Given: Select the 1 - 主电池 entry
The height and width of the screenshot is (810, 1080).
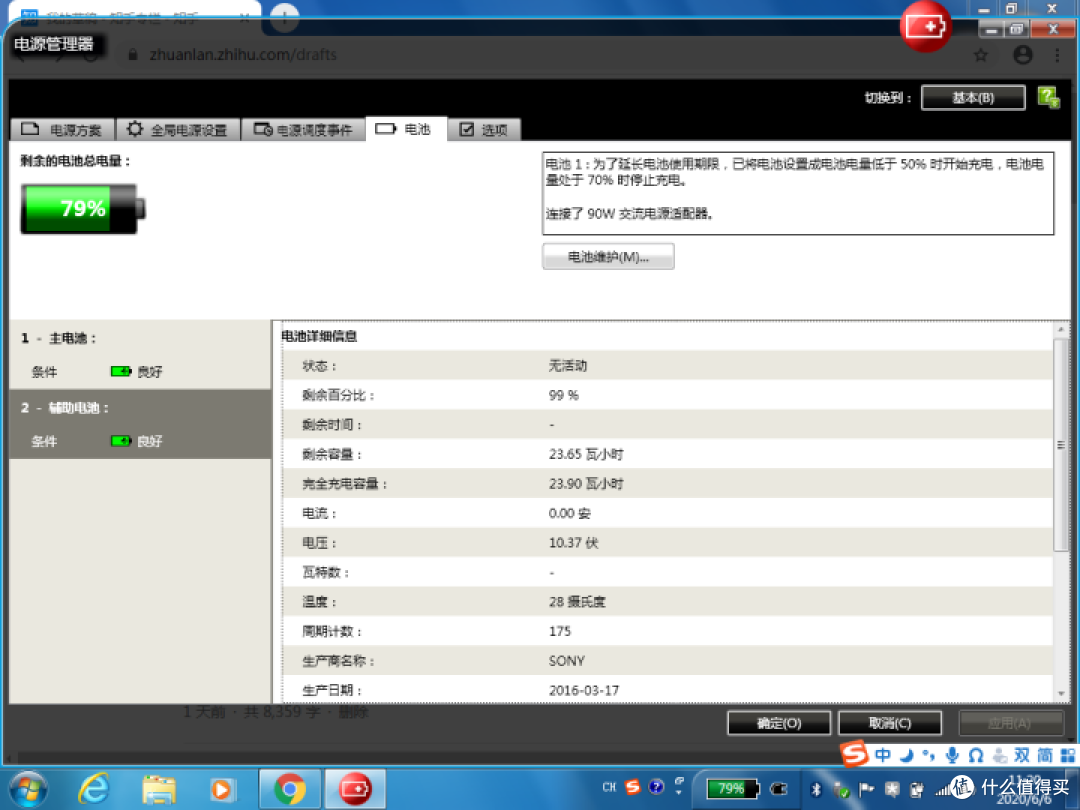Looking at the screenshot, I should coord(141,355).
